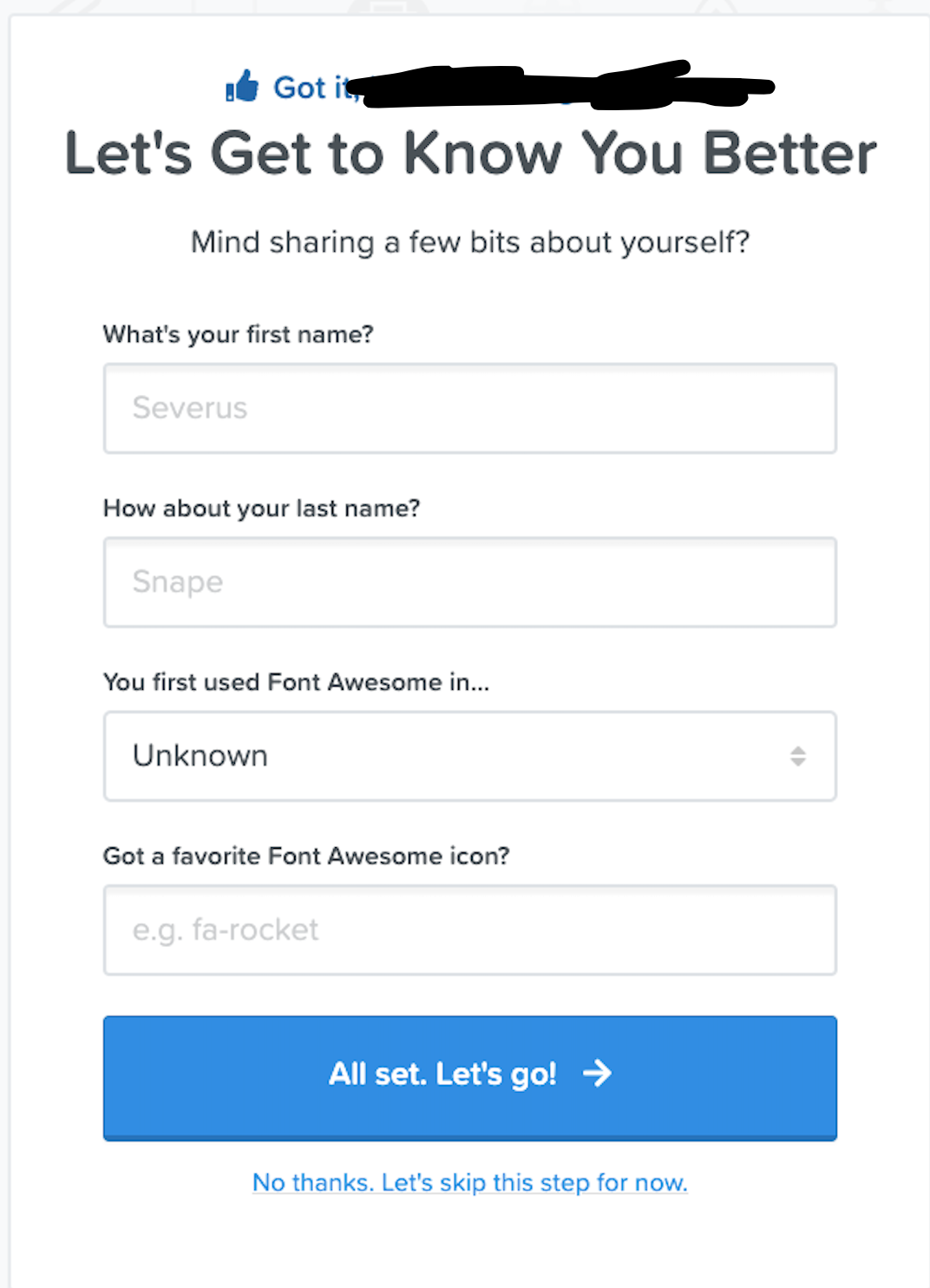Click the 'Severus' placeholder text

(190, 408)
